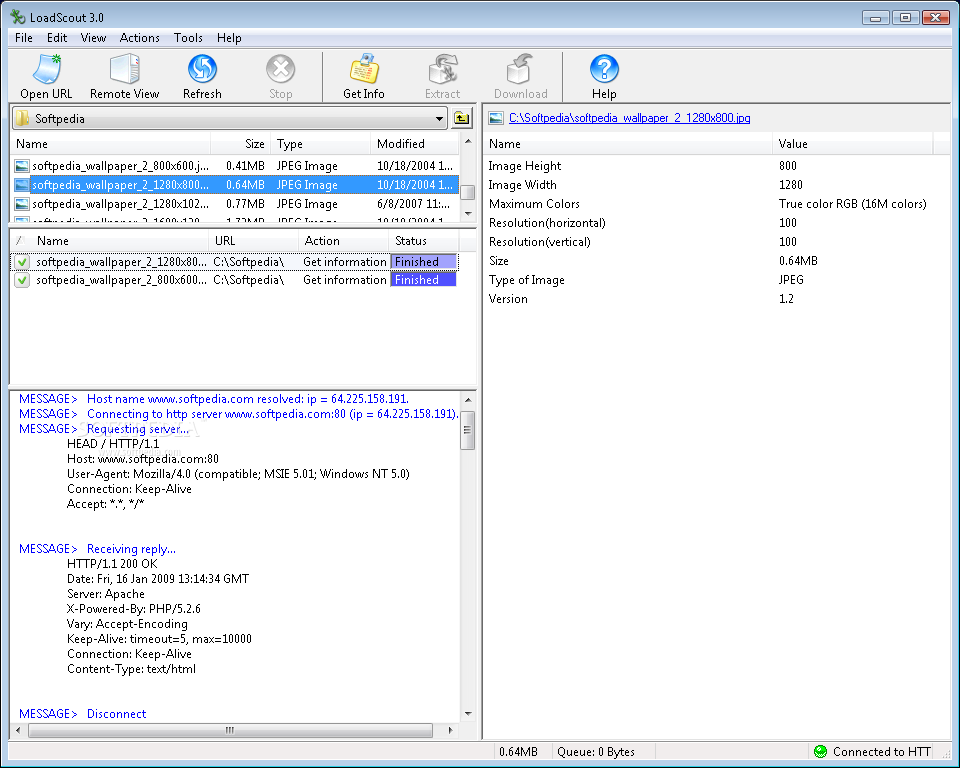Click the log panel scroll down arrow

click(x=468, y=713)
